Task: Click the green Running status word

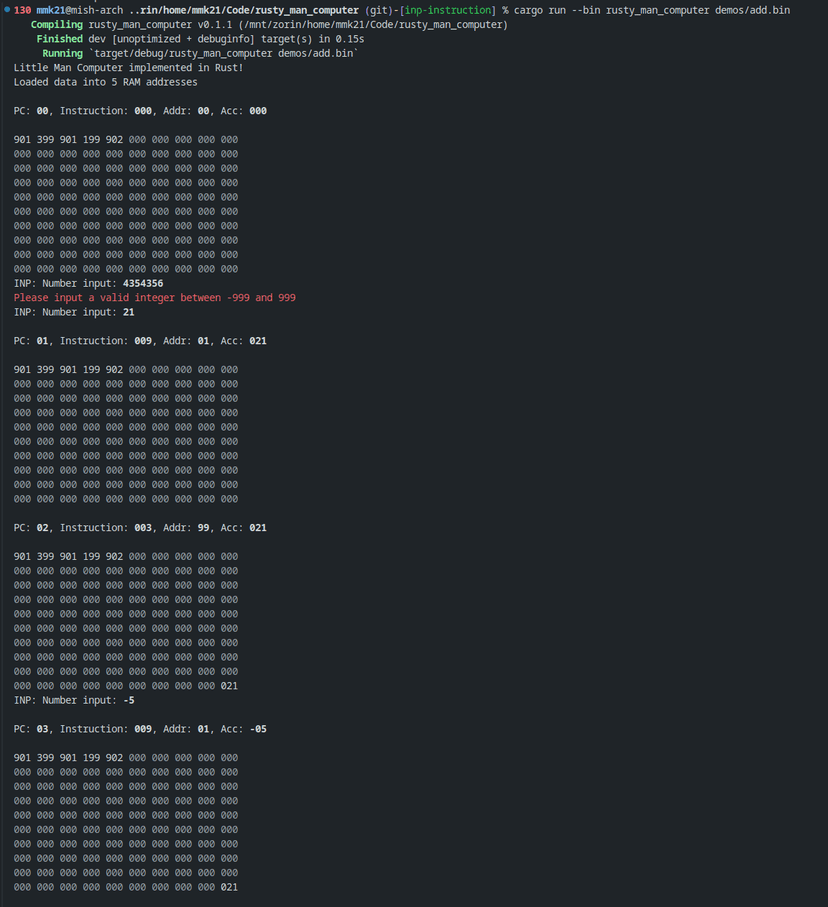Action: [63, 53]
